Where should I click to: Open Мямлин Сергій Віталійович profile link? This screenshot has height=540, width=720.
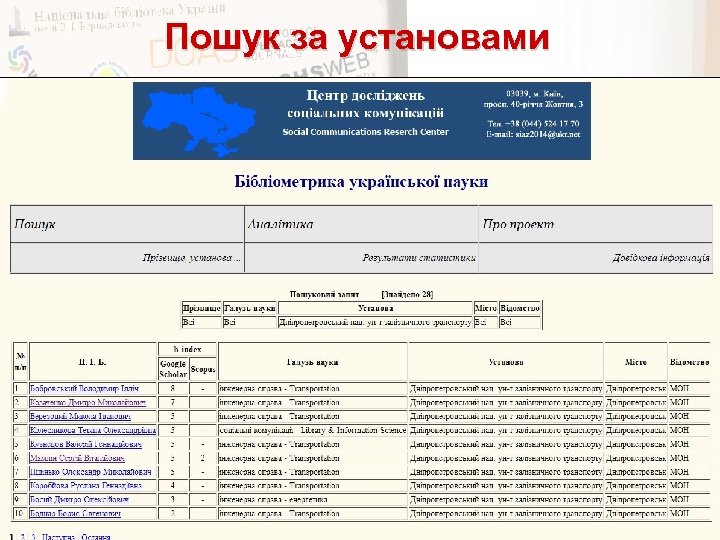tap(77, 458)
